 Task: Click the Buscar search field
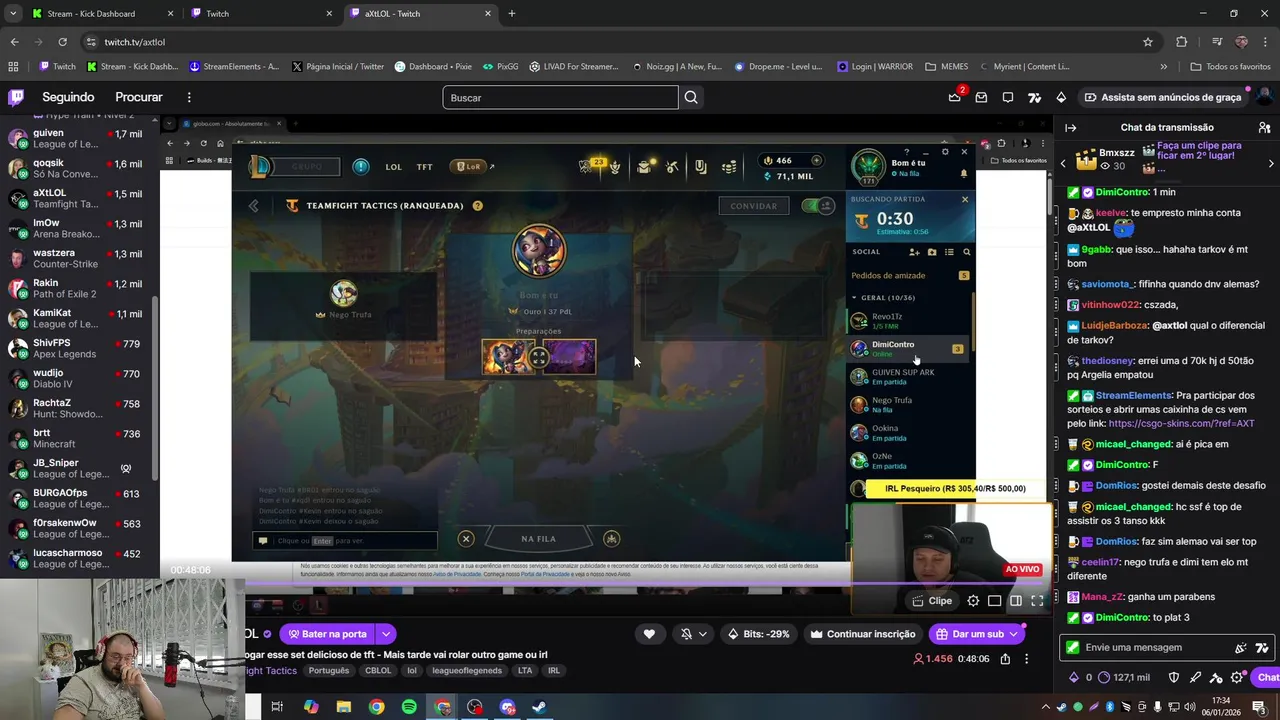pyautogui.click(x=560, y=97)
